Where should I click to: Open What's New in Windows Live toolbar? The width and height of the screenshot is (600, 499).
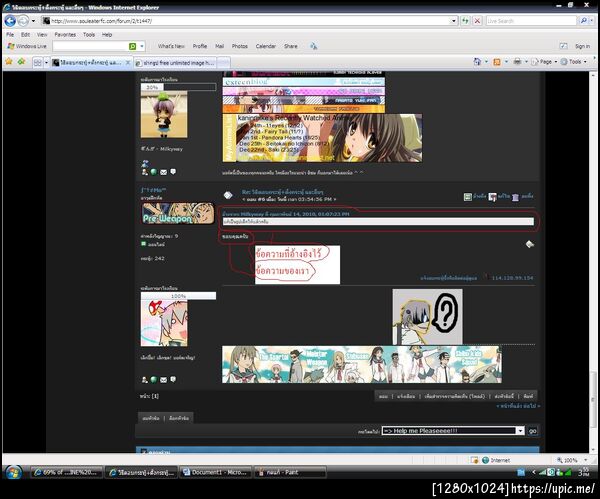[171, 46]
